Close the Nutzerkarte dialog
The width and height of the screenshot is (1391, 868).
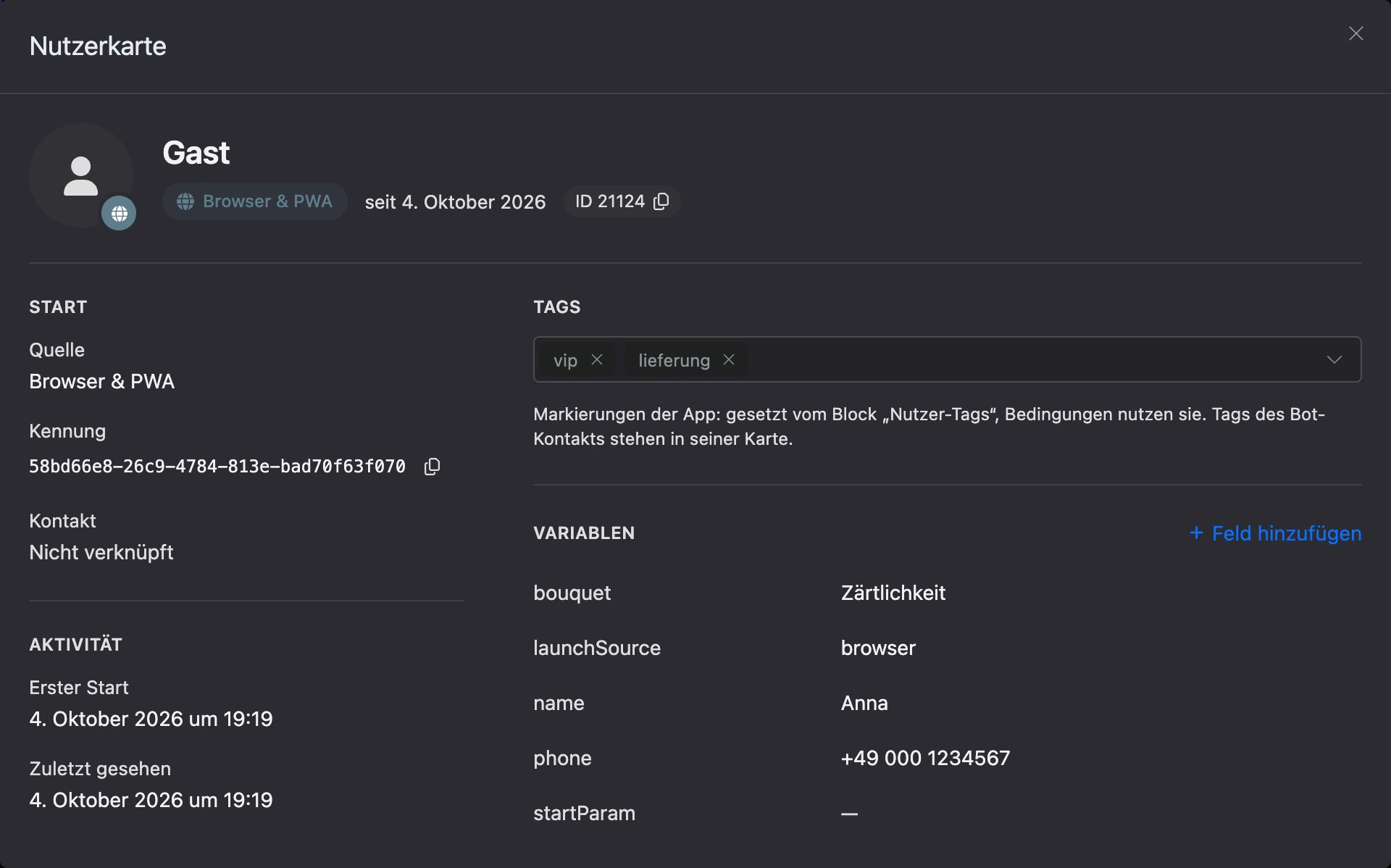pyautogui.click(x=1356, y=33)
